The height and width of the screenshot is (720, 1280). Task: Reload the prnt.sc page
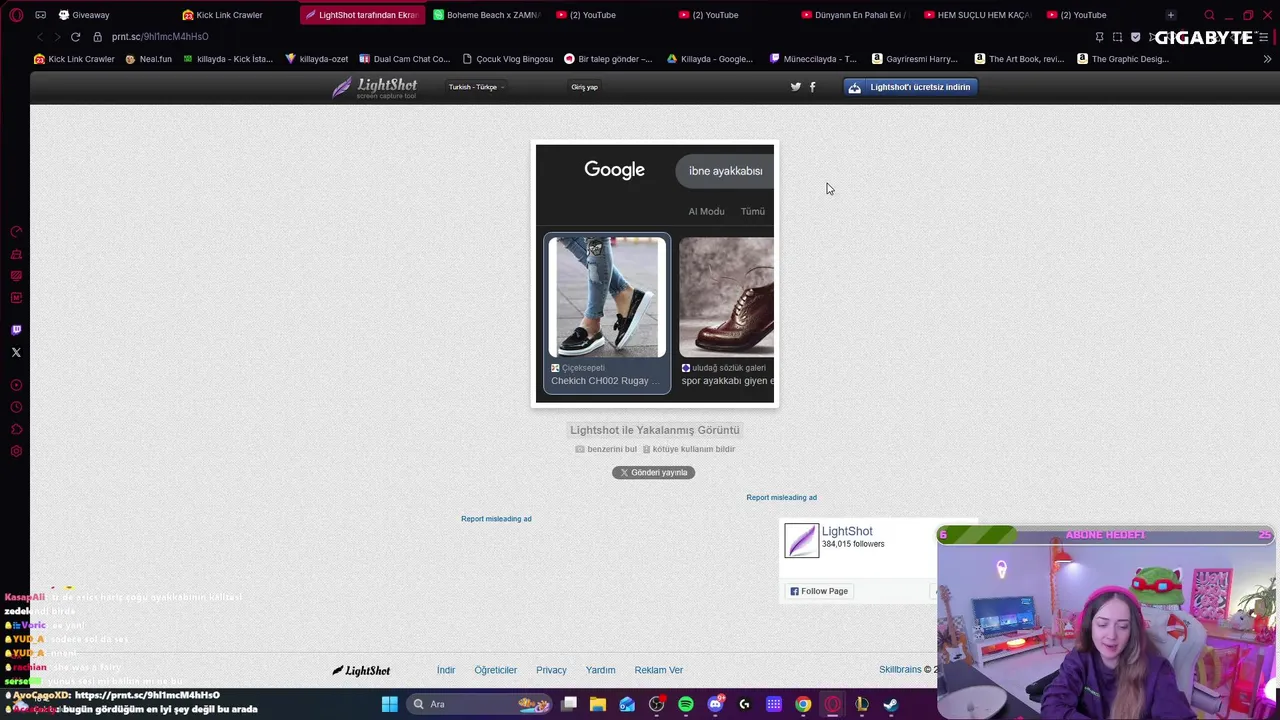point(75,37)
